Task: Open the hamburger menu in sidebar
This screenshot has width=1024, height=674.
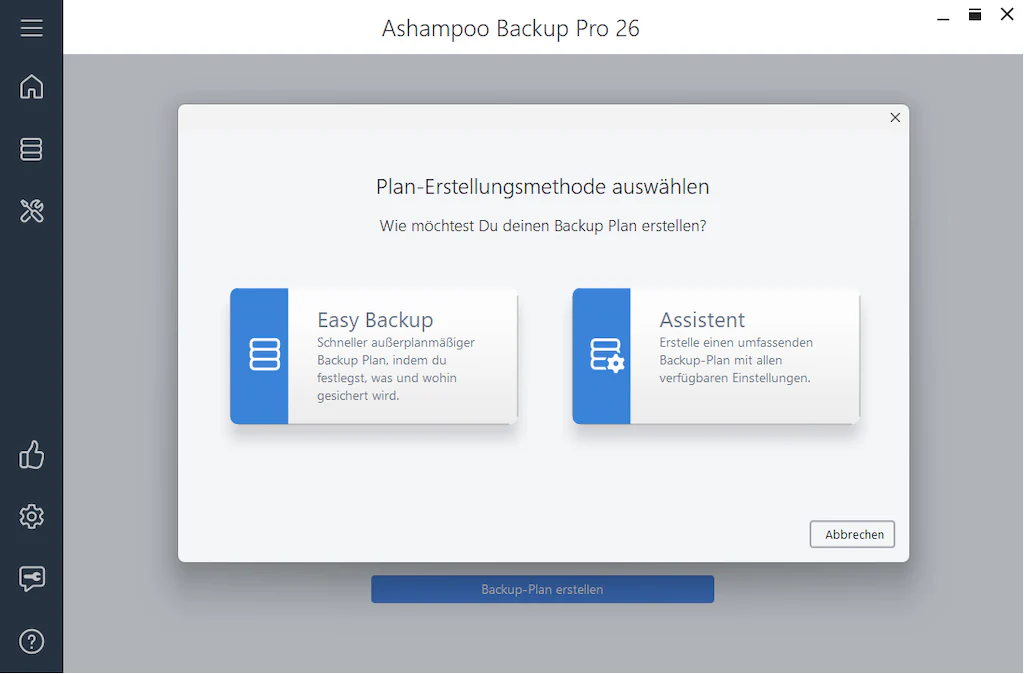Action: pos(31,28)
